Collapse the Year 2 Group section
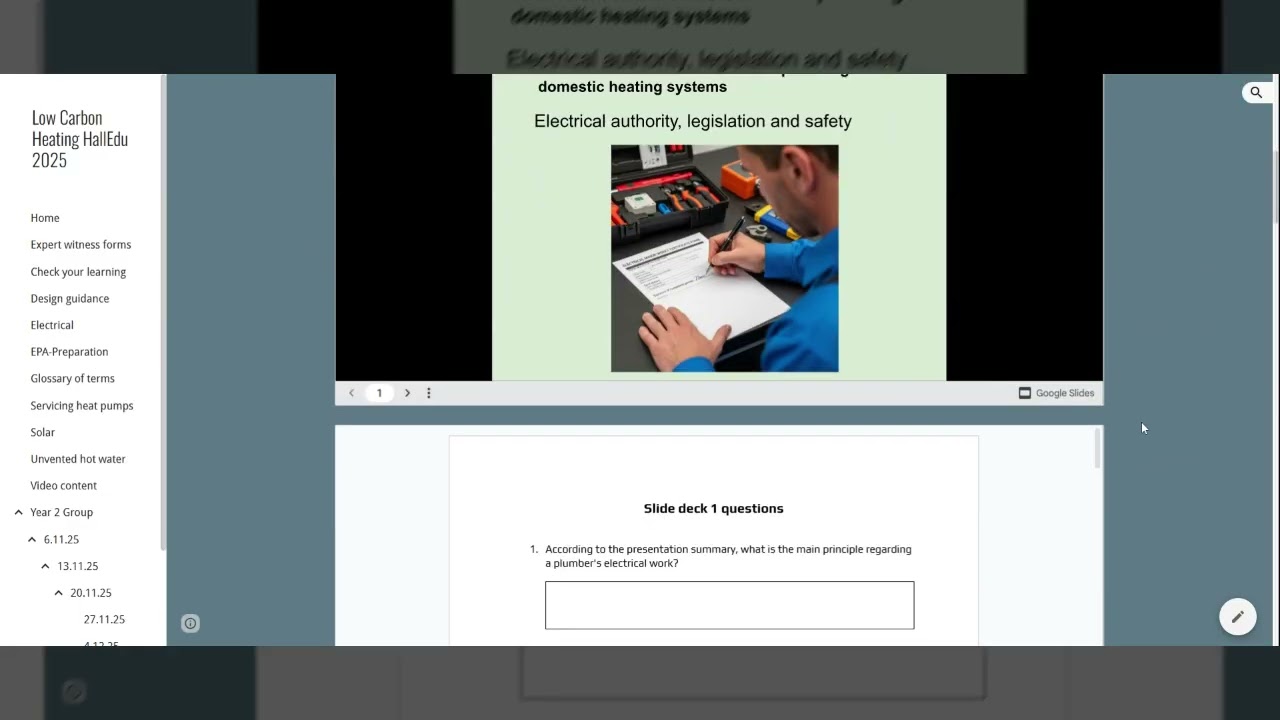The width and height of the screenshot is (1280, 720). click(x=18, y=512)
